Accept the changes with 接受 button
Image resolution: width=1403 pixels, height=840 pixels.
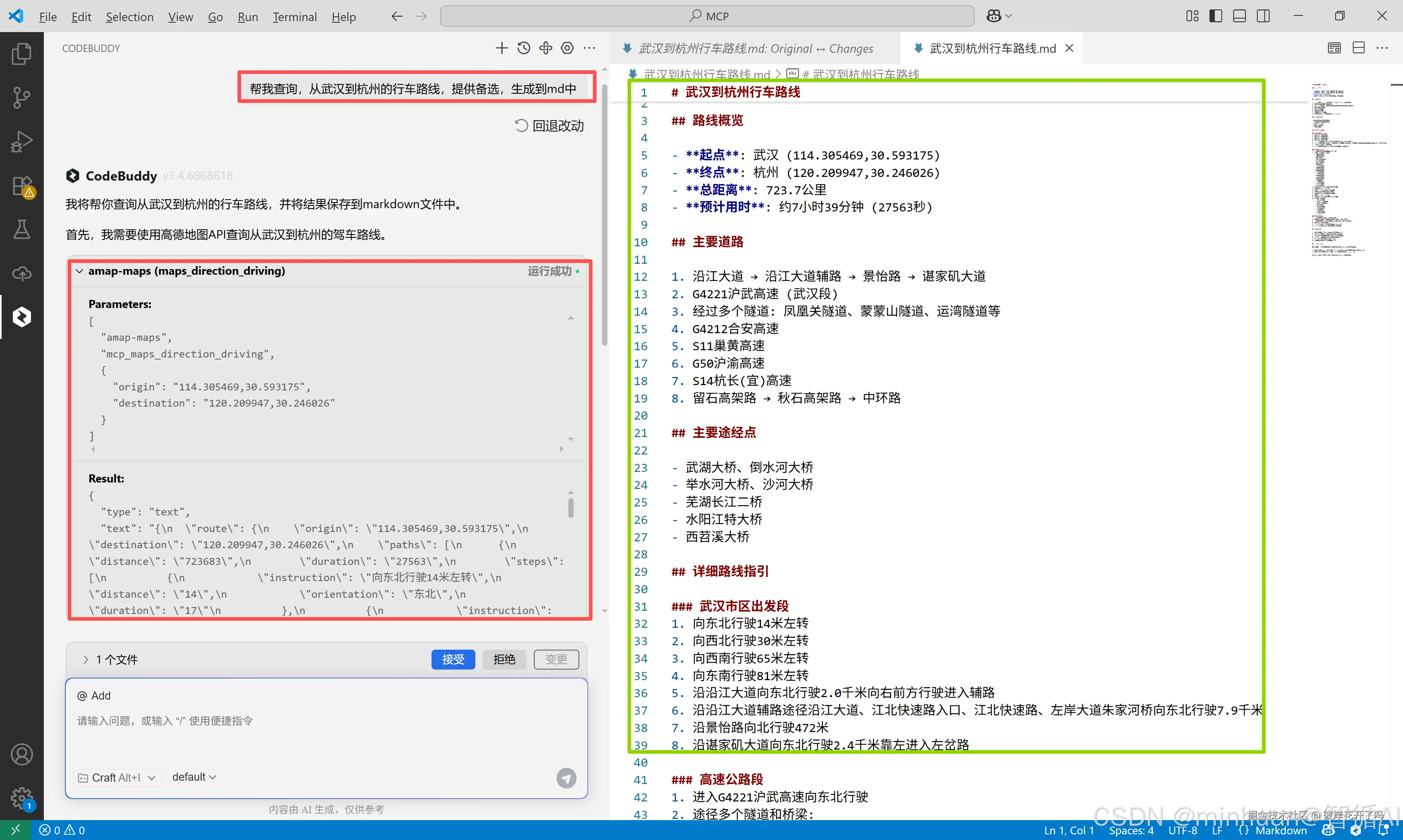pos(453,659)
